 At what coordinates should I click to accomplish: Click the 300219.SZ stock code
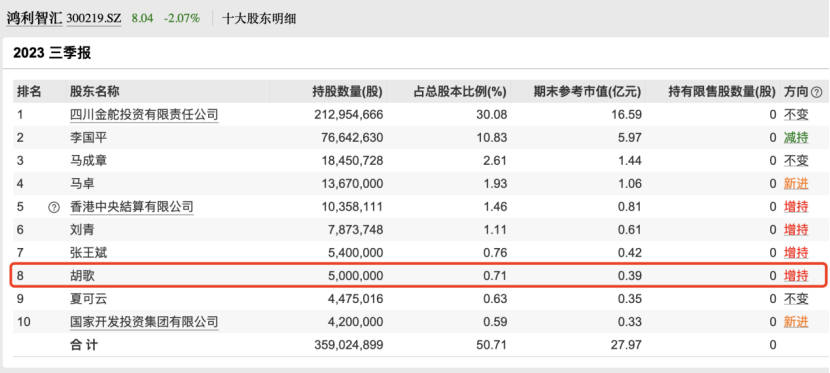(x=94, y=19)
